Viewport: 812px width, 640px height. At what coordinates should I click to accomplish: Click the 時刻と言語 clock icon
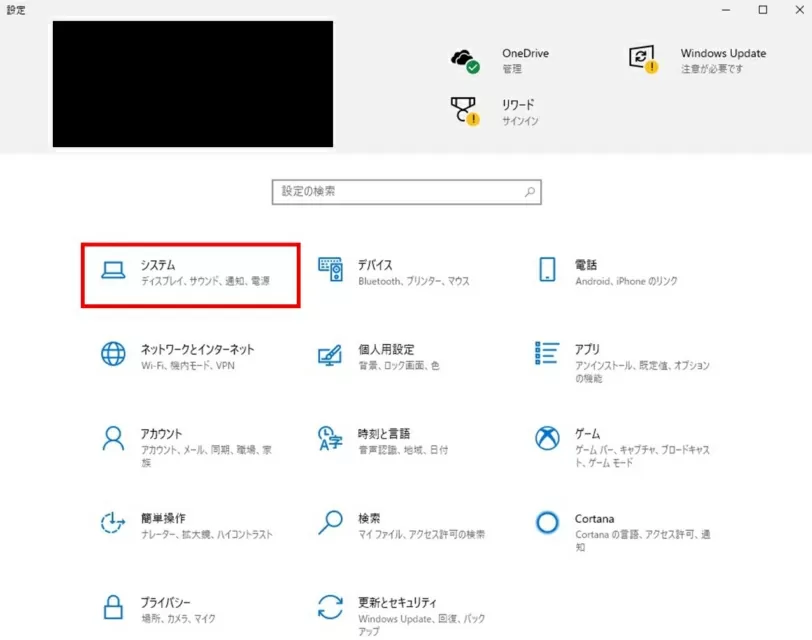tap(330, 438)
